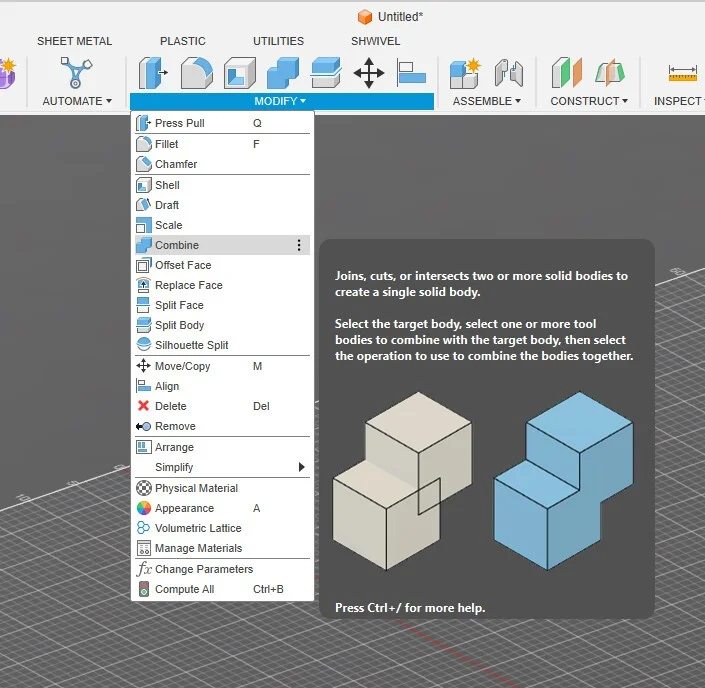Select the Draft menu item
Viewport: 705px width, 688px height.
(223, 205)
